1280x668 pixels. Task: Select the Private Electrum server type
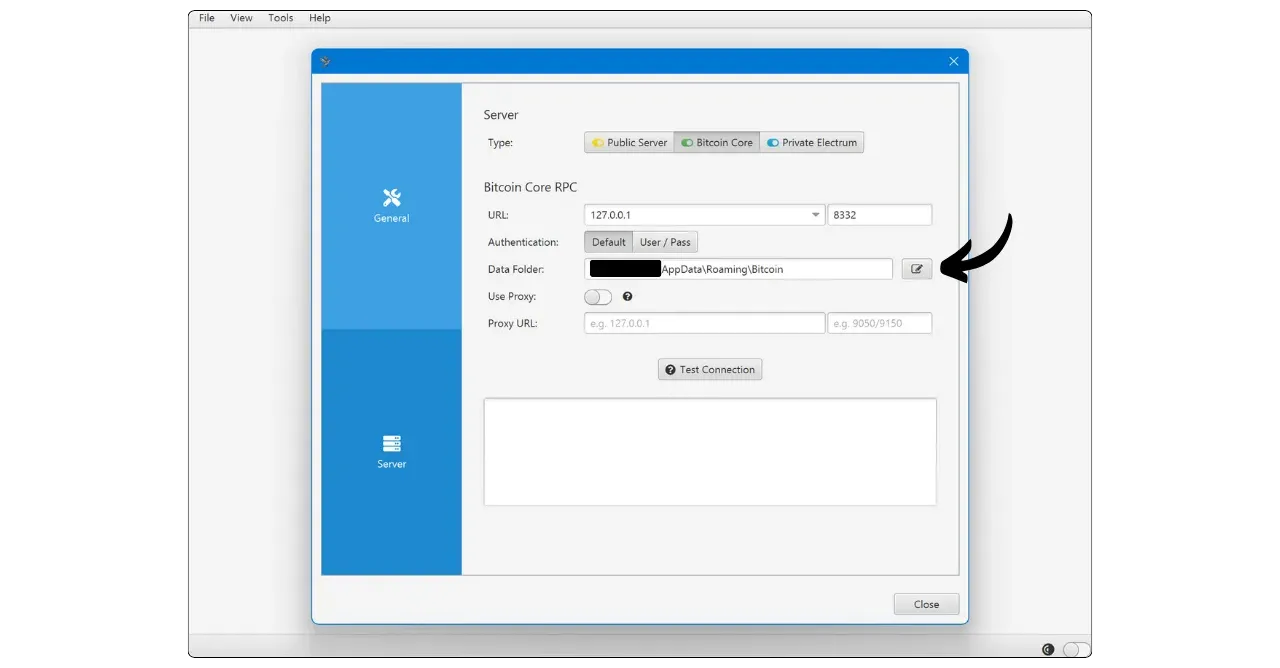click(812, 143)
